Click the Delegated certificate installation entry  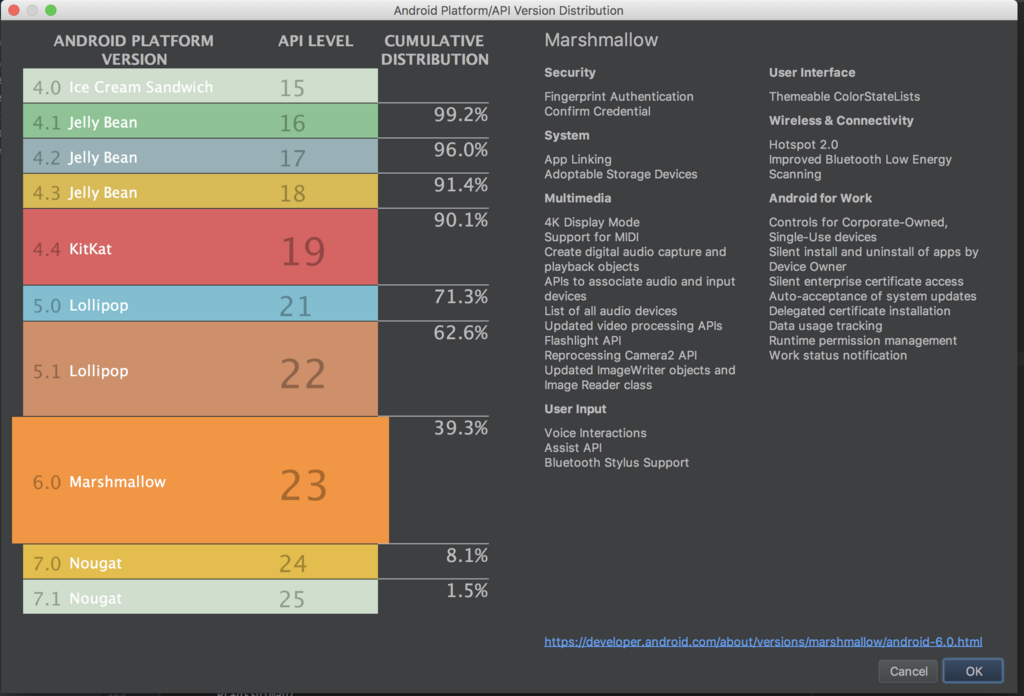coord(859,311)
